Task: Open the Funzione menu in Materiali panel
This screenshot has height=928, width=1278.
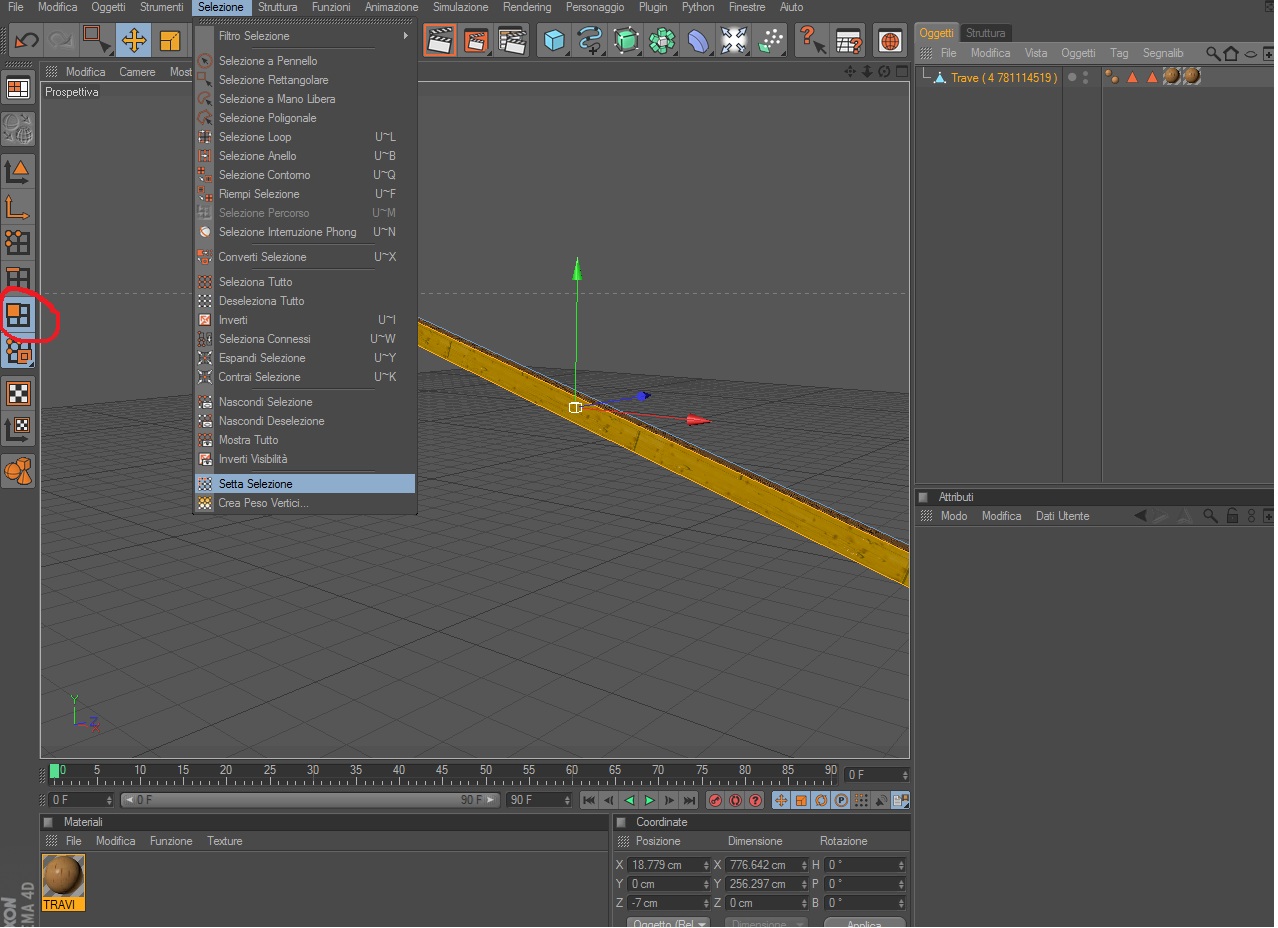Action: [171, 841]
